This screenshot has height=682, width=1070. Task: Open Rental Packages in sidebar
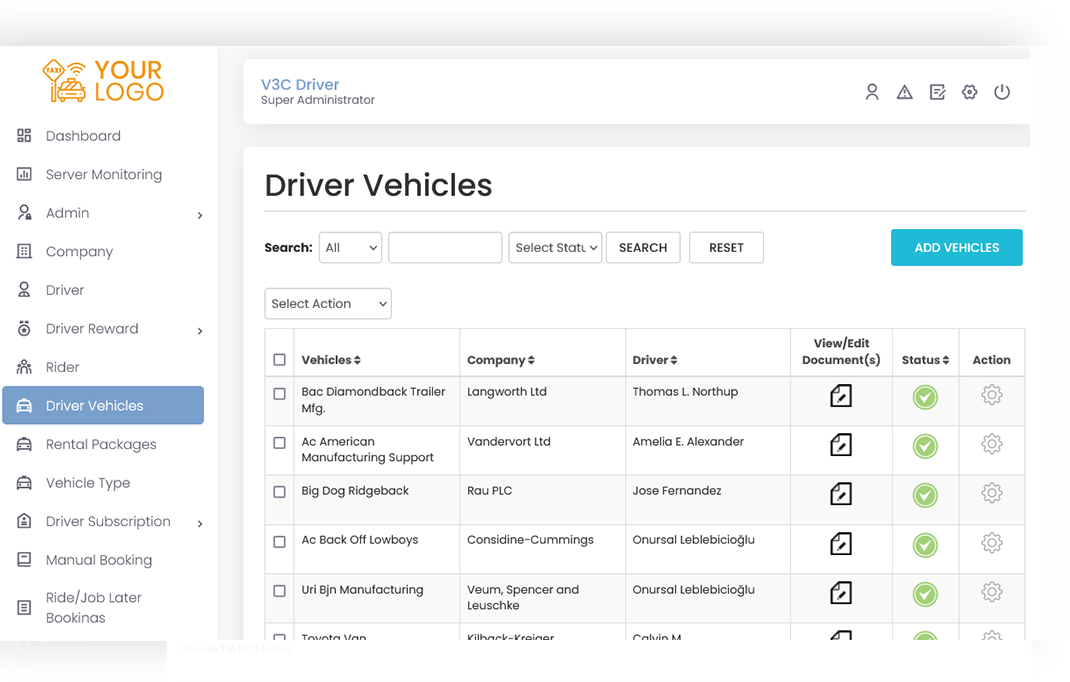[x=103, y=444]
